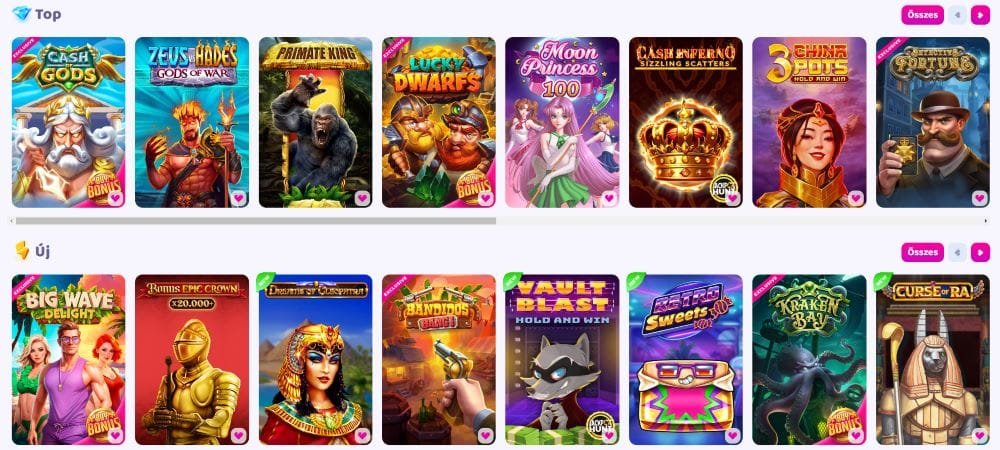Show next games in Top row
The image size is (1000, 450).
pyautogui.click(x=980, y=15)
